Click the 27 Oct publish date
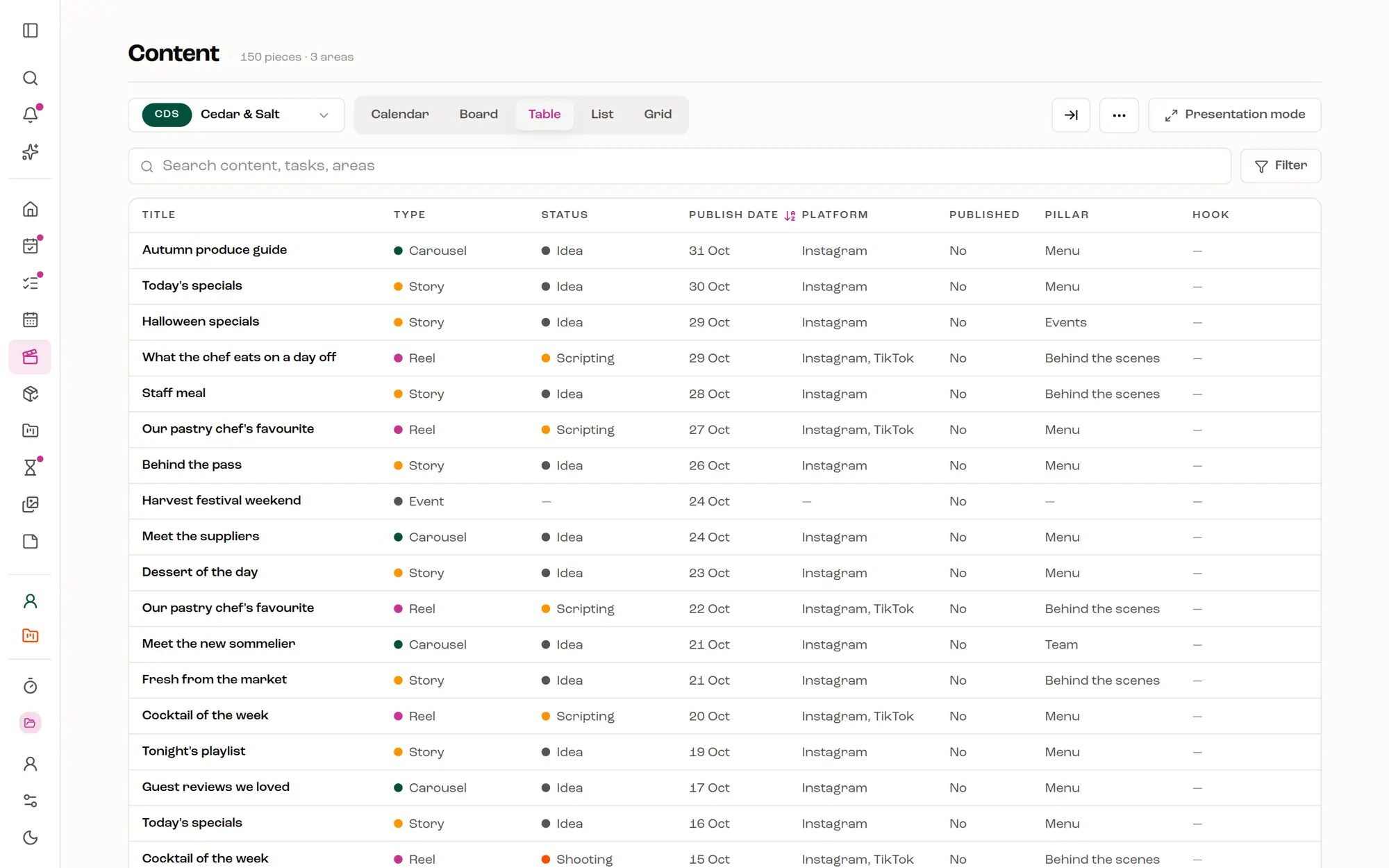Viewport: 1389px width, 868px height. 709,430
